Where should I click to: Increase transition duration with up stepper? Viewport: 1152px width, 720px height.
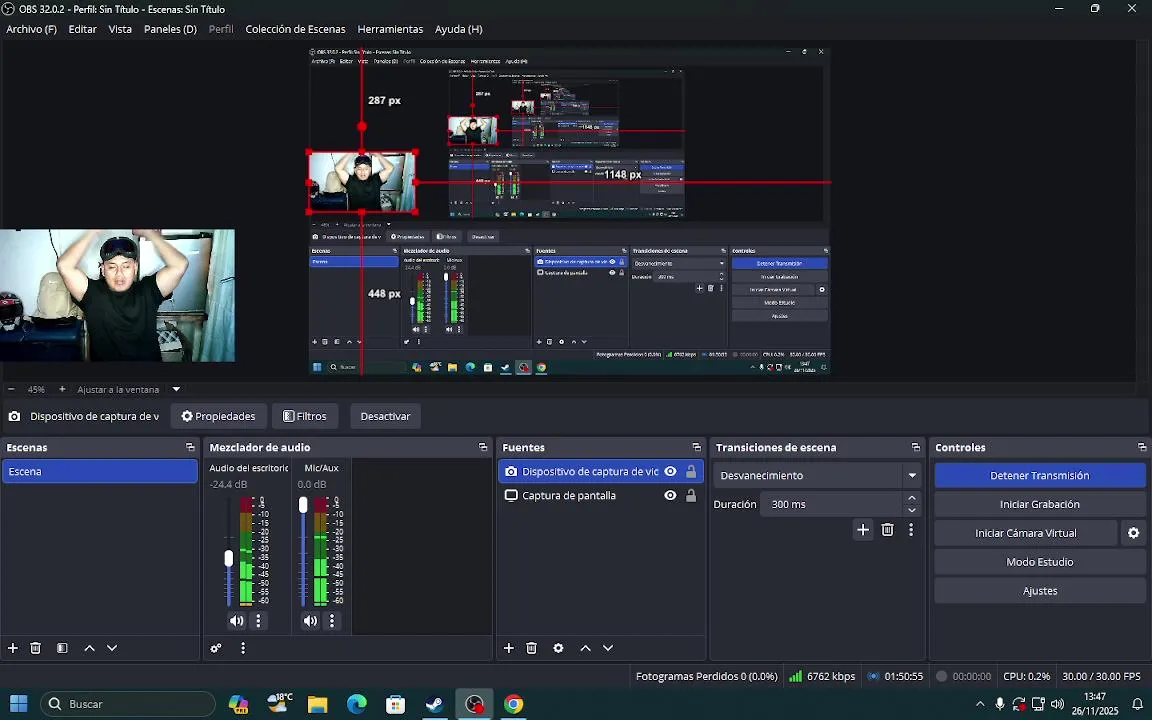coord(912,498)
